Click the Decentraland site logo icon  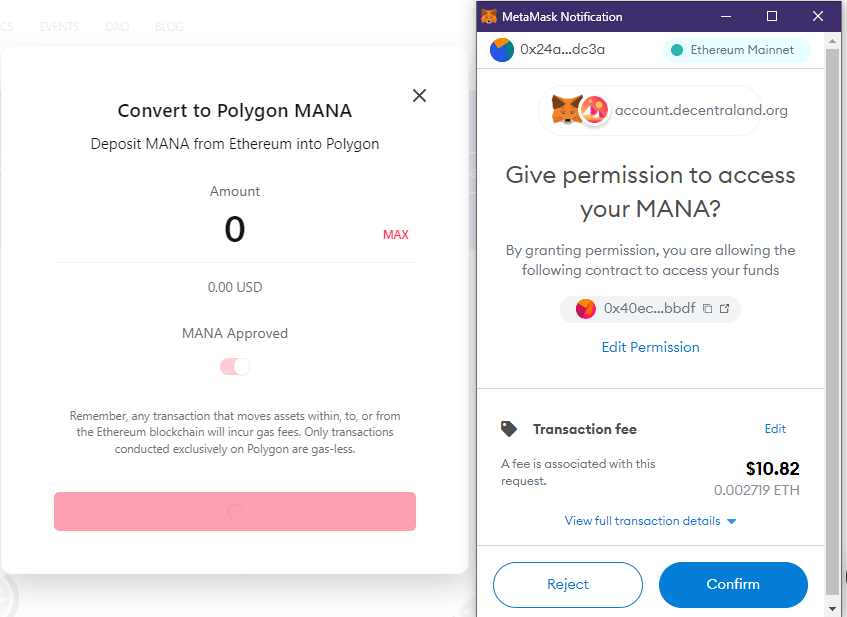point(594,110)
